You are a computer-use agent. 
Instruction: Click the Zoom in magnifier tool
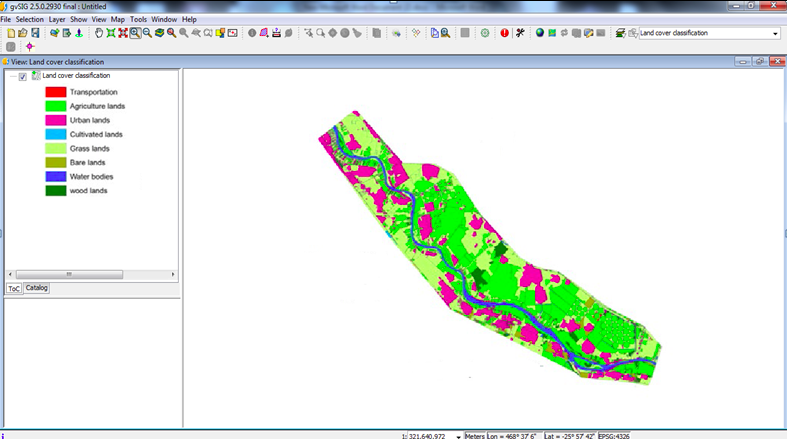[134, 33]
